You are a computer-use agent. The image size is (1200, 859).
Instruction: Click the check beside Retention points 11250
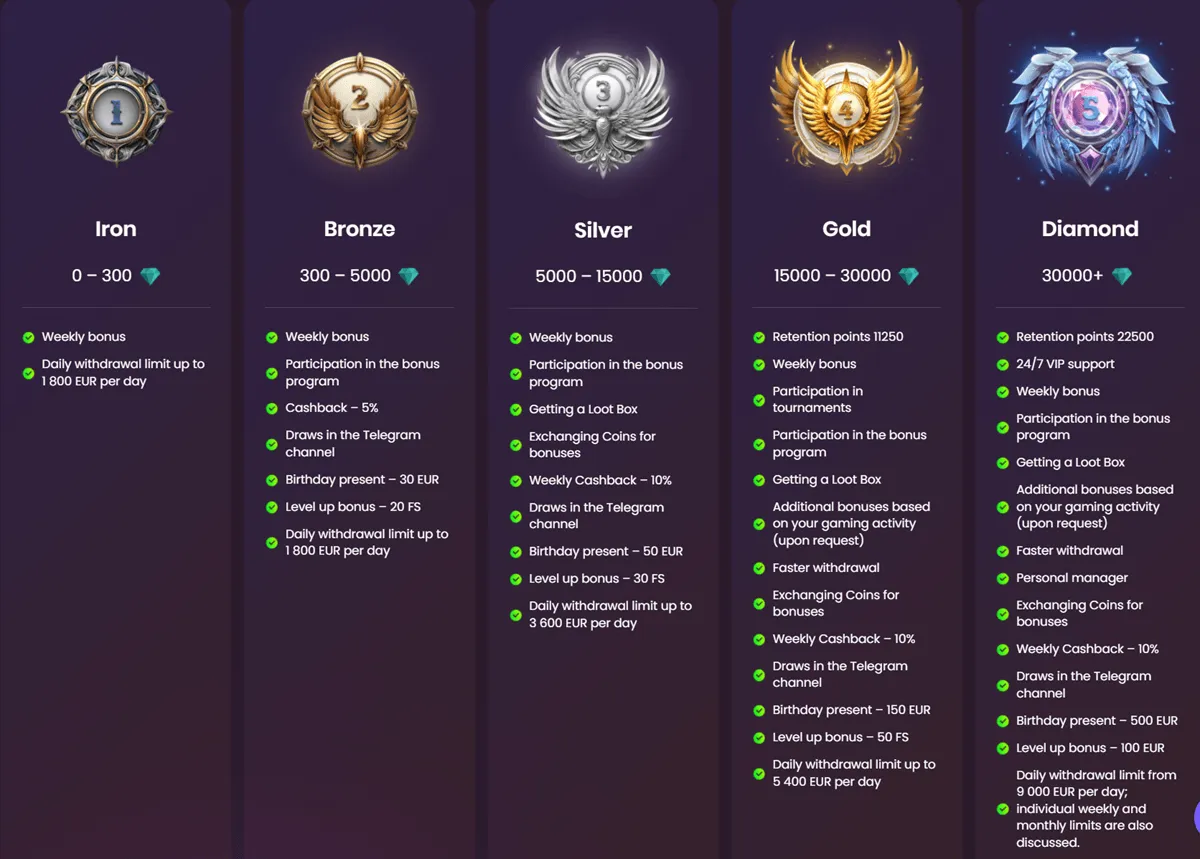759,337
